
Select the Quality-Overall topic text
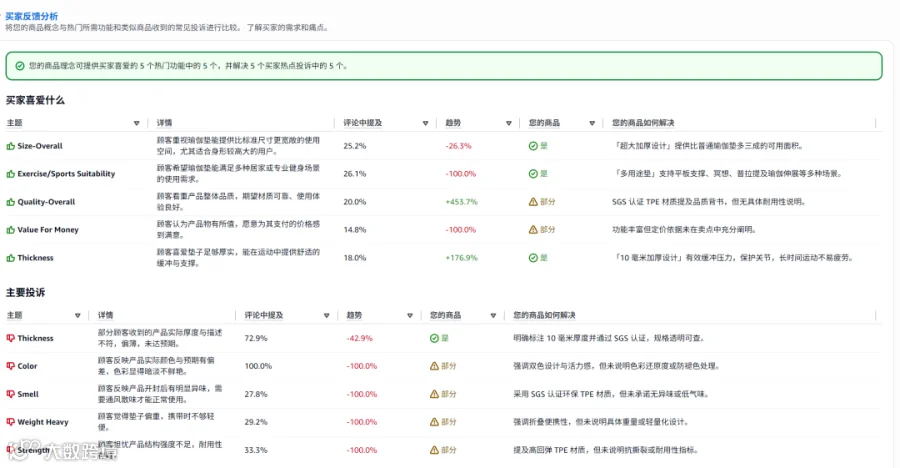click(46, 202)
